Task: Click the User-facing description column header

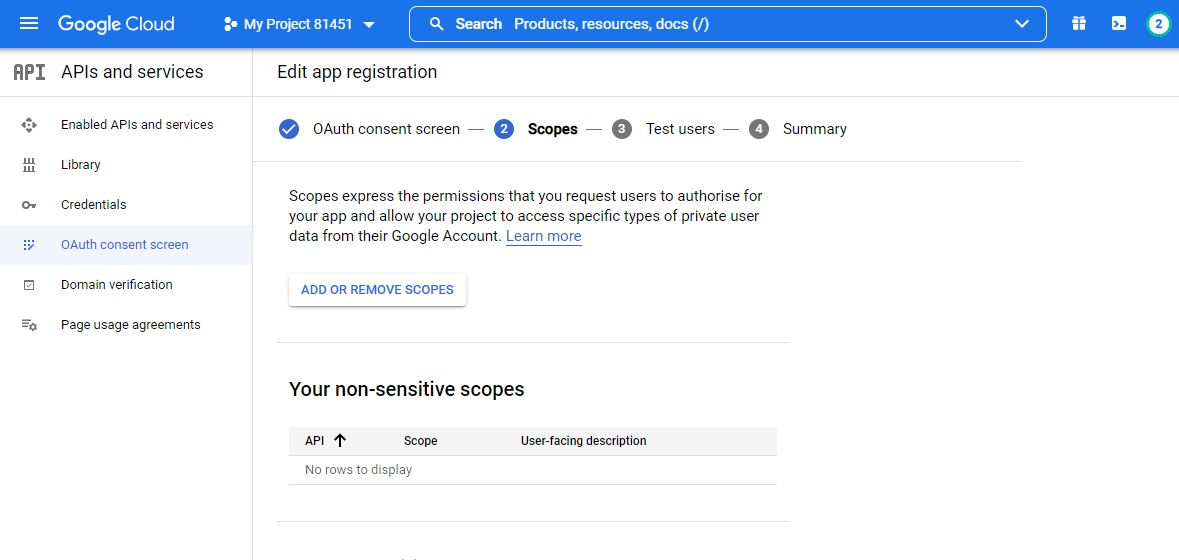Action: (x=583, y=441)
